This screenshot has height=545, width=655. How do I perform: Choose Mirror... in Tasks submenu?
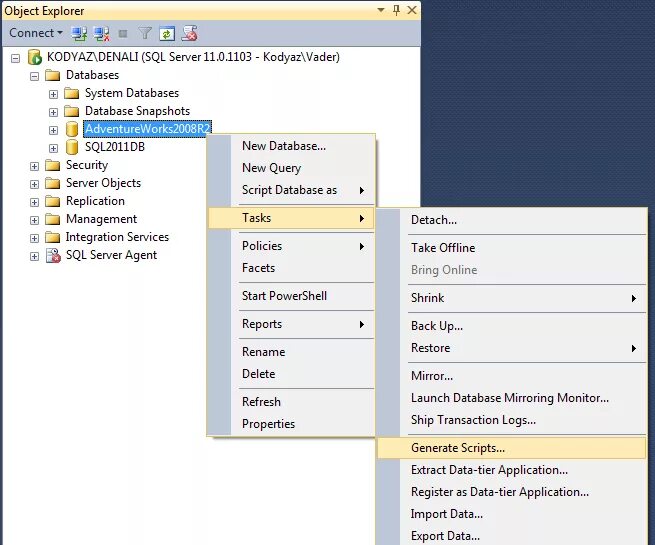pyautogui.click(x=512, y=376)
